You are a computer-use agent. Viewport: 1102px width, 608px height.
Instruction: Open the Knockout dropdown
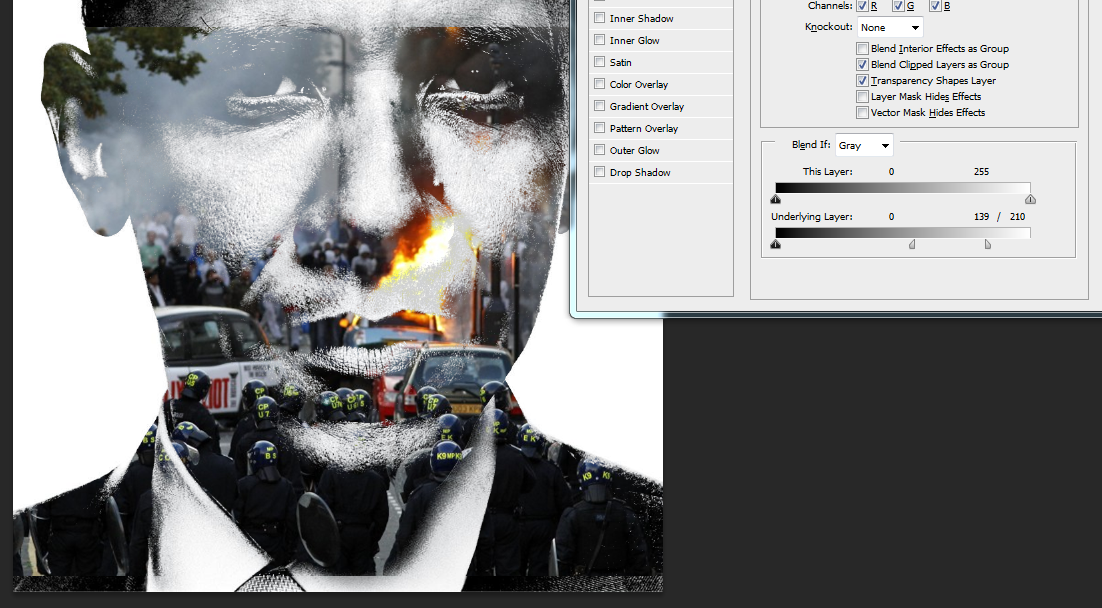tap(889, 27)
